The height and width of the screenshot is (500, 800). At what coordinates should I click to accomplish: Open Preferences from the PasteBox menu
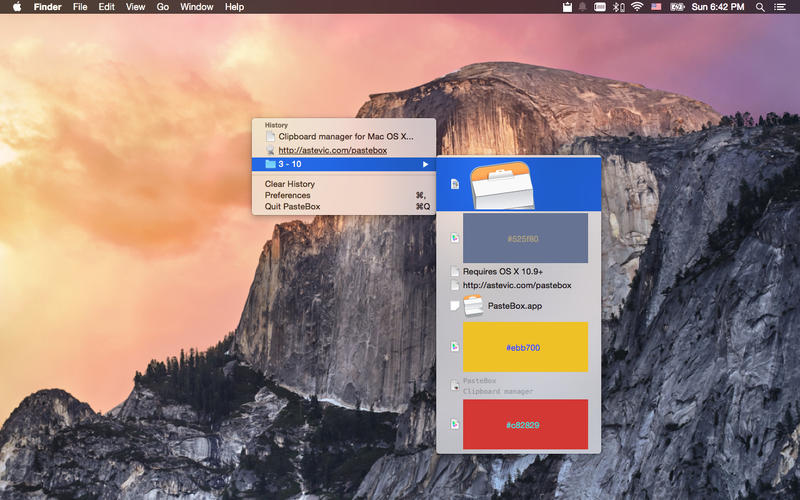coord(287,195)
